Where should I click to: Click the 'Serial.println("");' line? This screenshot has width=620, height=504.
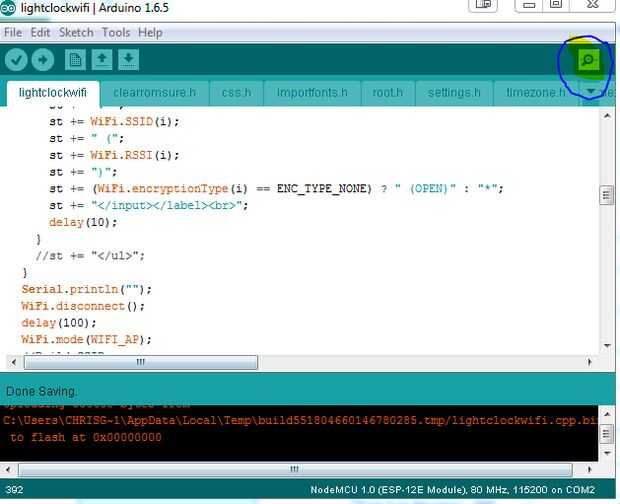point(87,290)
